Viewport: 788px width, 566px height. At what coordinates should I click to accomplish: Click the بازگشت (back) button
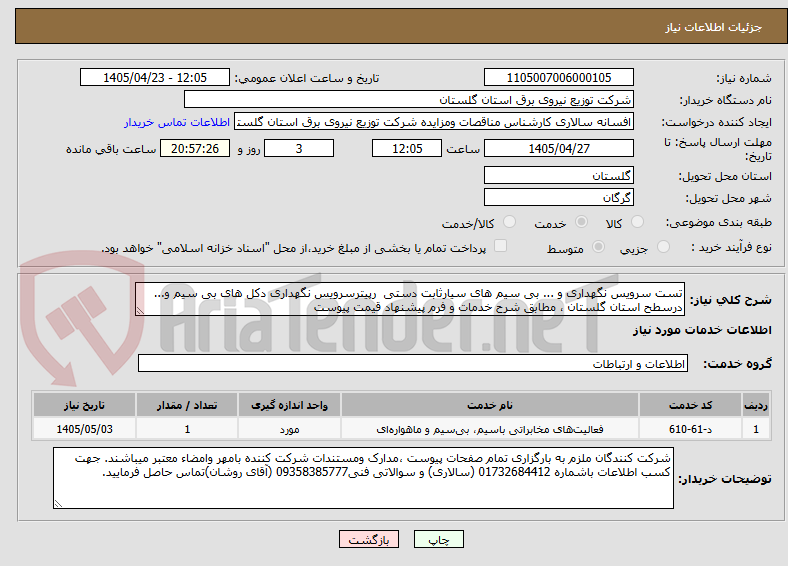(369, 539)
